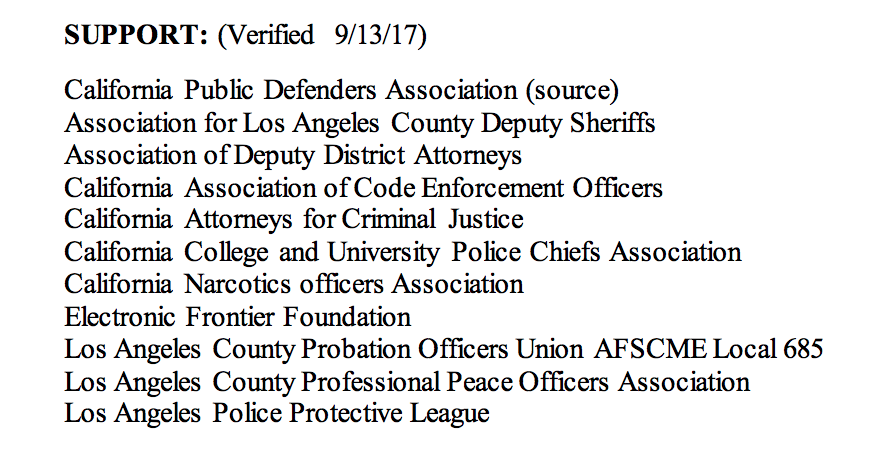Click Association of Deputy District Attorneys line
Viewport: 873px width, 449px height.
pyautogui.click(x=293, y=156)
